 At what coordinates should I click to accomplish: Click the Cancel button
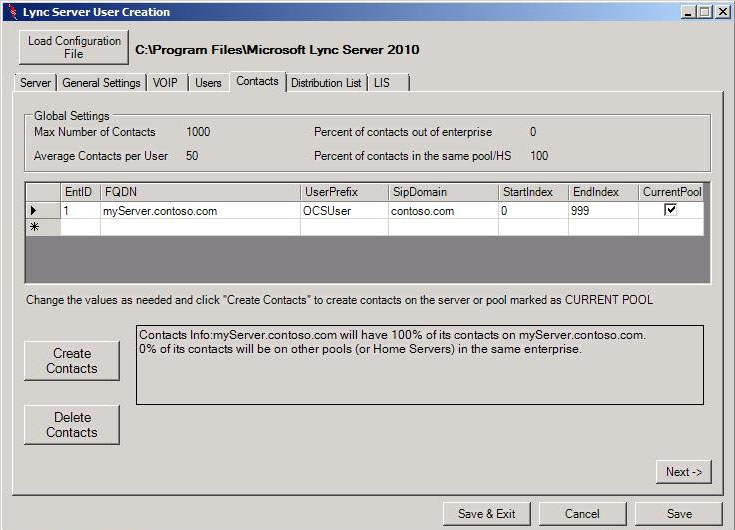pyautogui.click(x=582, y=514)
